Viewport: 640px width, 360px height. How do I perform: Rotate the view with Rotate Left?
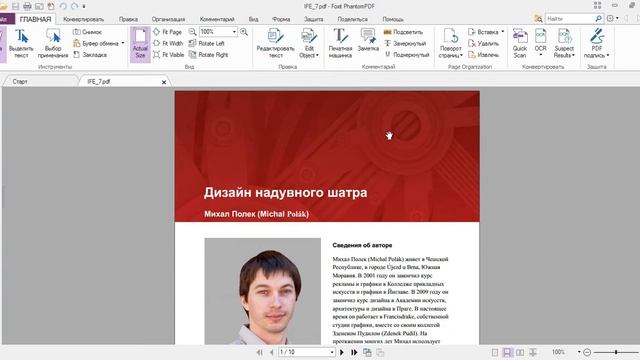207,43
